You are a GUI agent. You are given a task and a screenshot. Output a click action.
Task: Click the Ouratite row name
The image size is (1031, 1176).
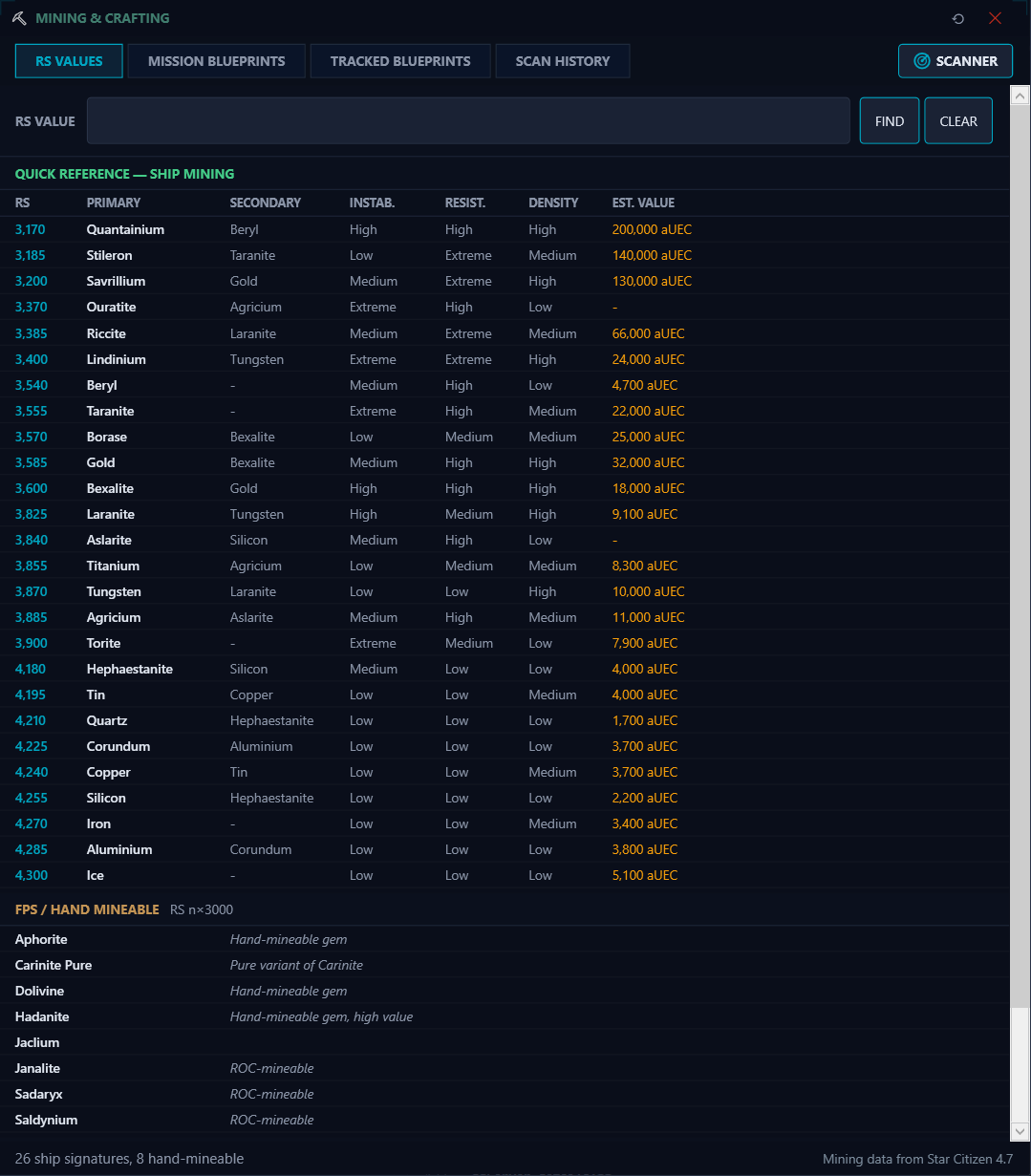coord(112,307)
